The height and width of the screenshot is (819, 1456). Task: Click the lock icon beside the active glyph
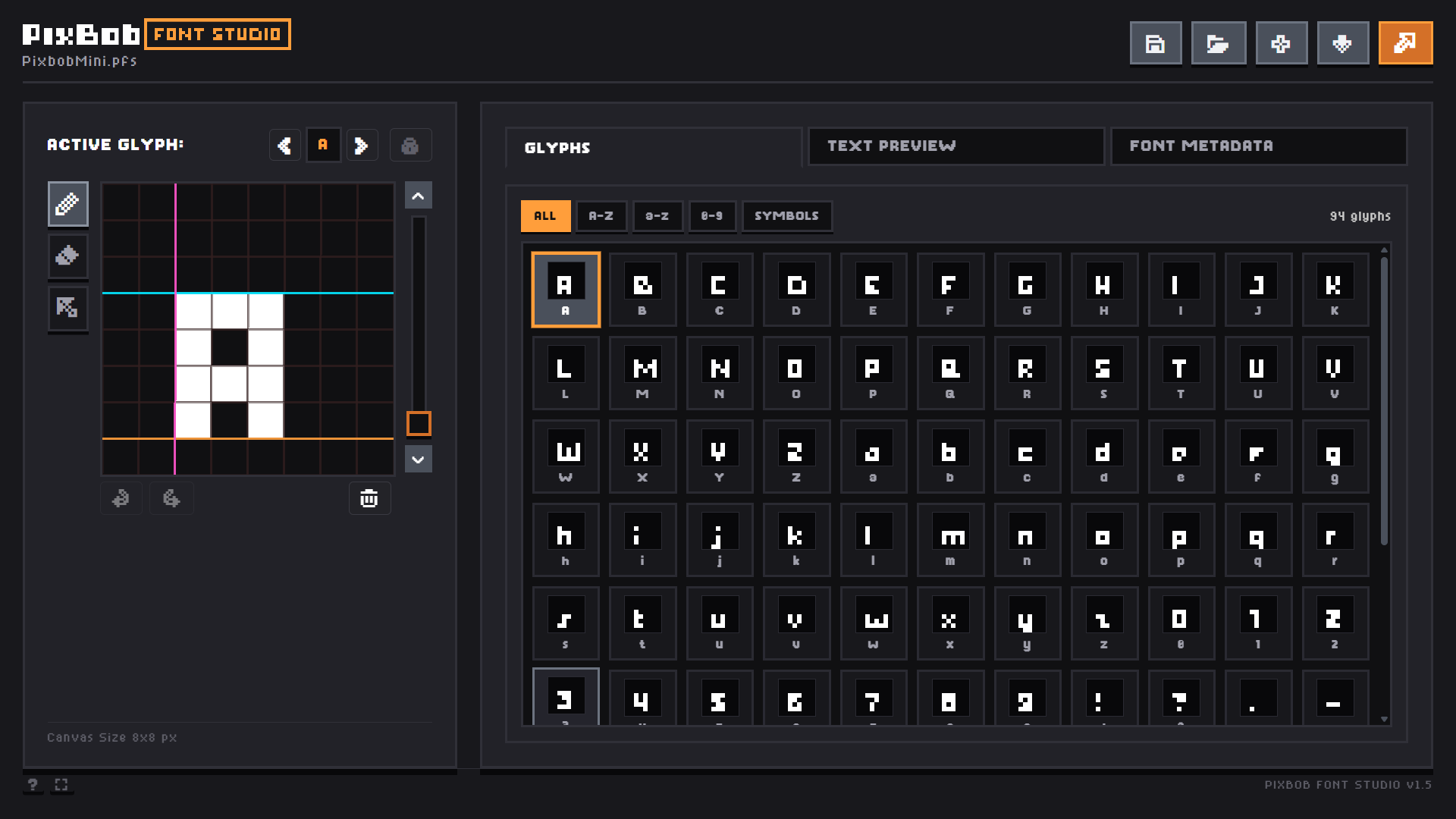click(x=410, y=145)
